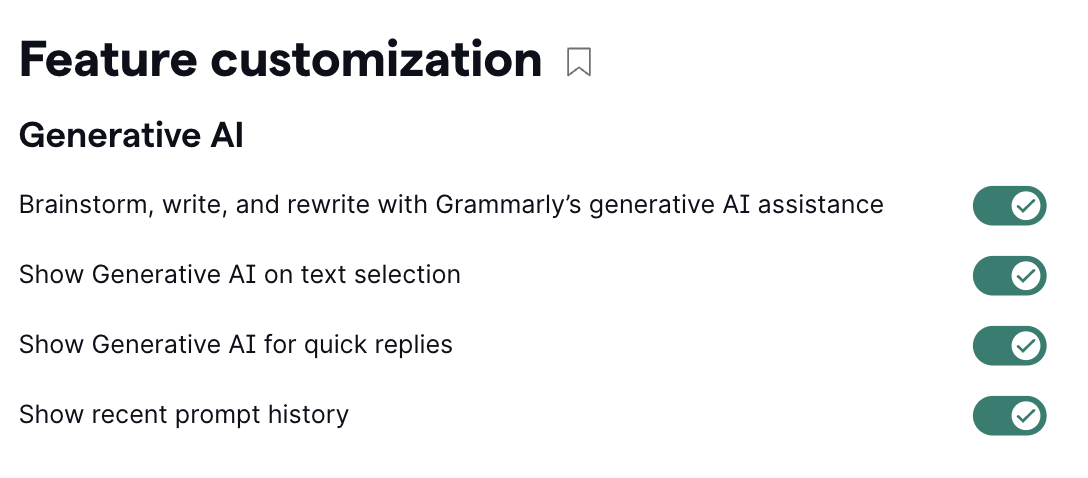Click checkmark knob on prompt history toggle
The width and height of the screenshot is (1088, 478).
[x=1026, y=416]
